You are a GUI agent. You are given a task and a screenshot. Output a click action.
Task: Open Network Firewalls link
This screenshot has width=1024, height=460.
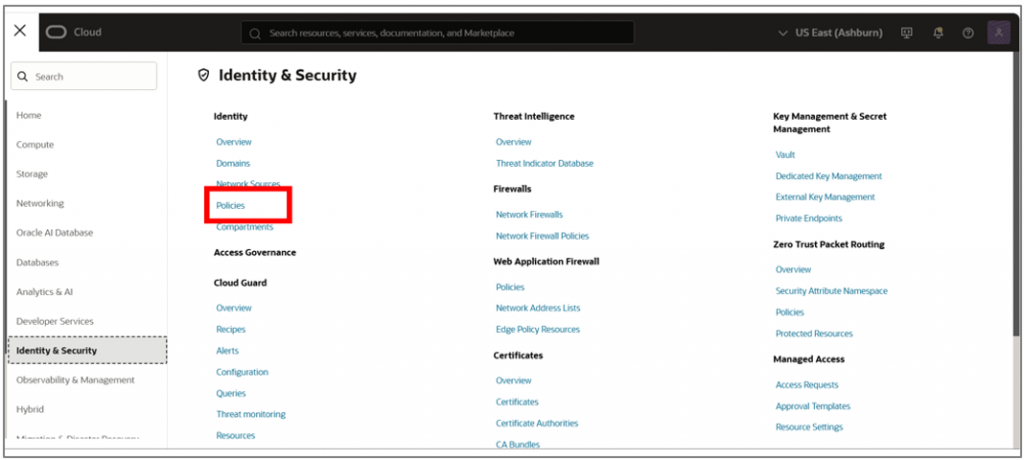529,215
